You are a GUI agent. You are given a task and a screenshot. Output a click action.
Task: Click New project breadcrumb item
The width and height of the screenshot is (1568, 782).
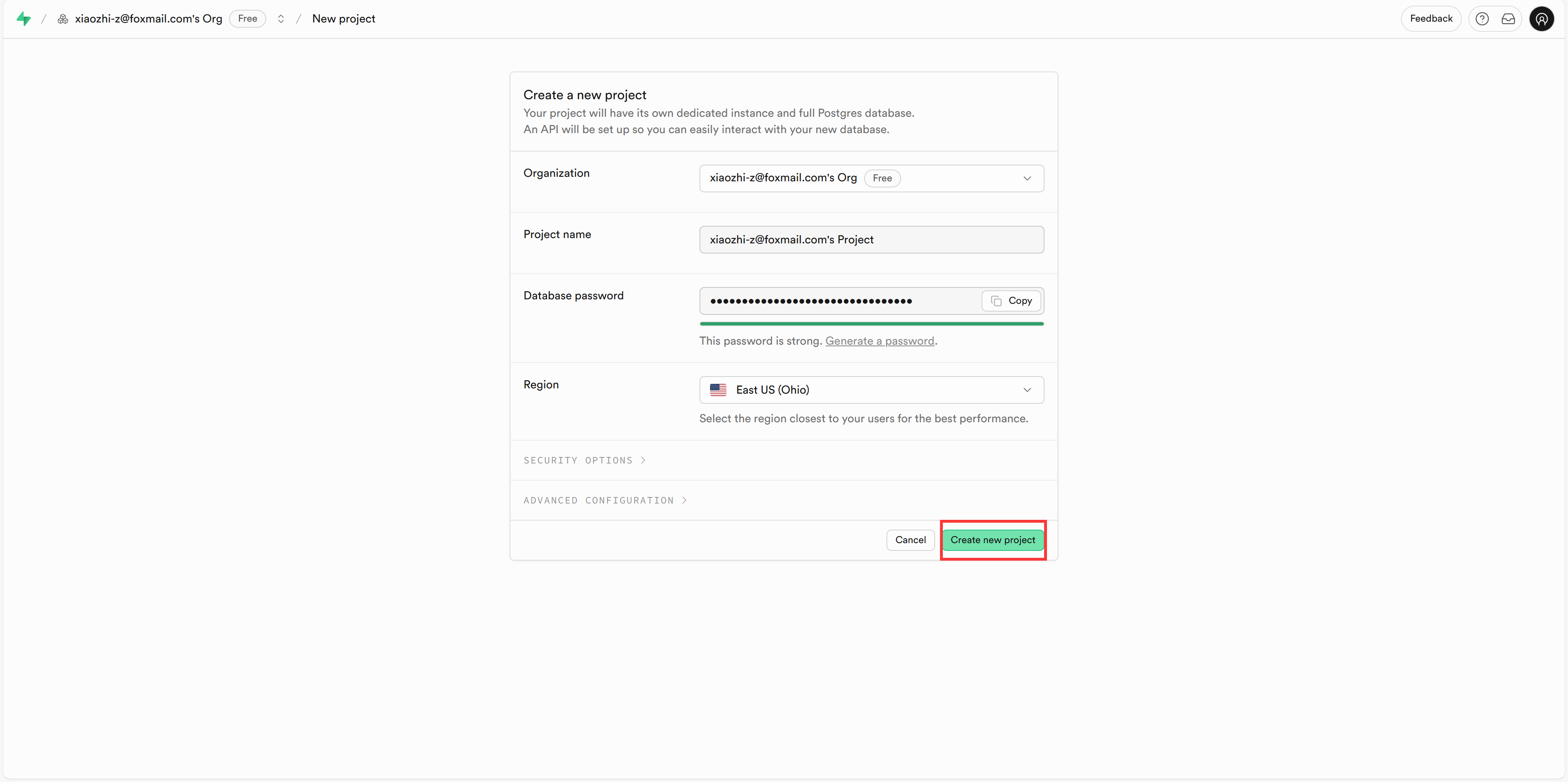[343, 19]
